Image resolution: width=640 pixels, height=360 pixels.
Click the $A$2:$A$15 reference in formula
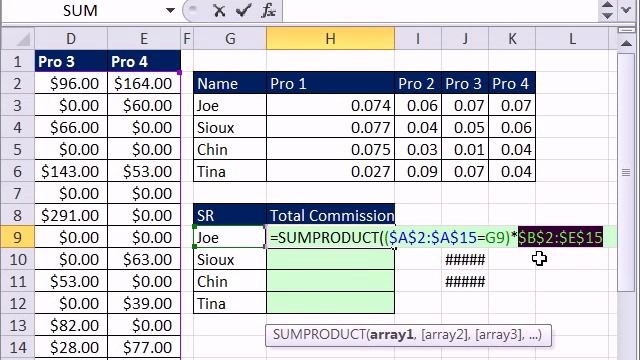[433, 237]
